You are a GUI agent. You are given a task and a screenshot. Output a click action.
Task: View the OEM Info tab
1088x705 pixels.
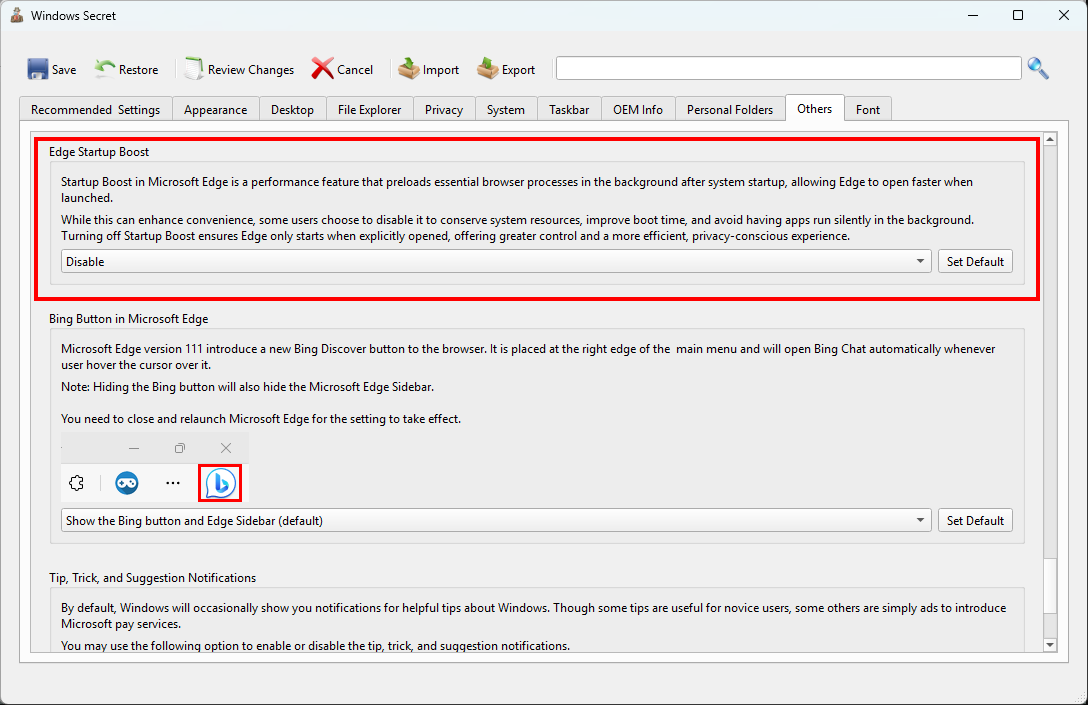point(638,110)
